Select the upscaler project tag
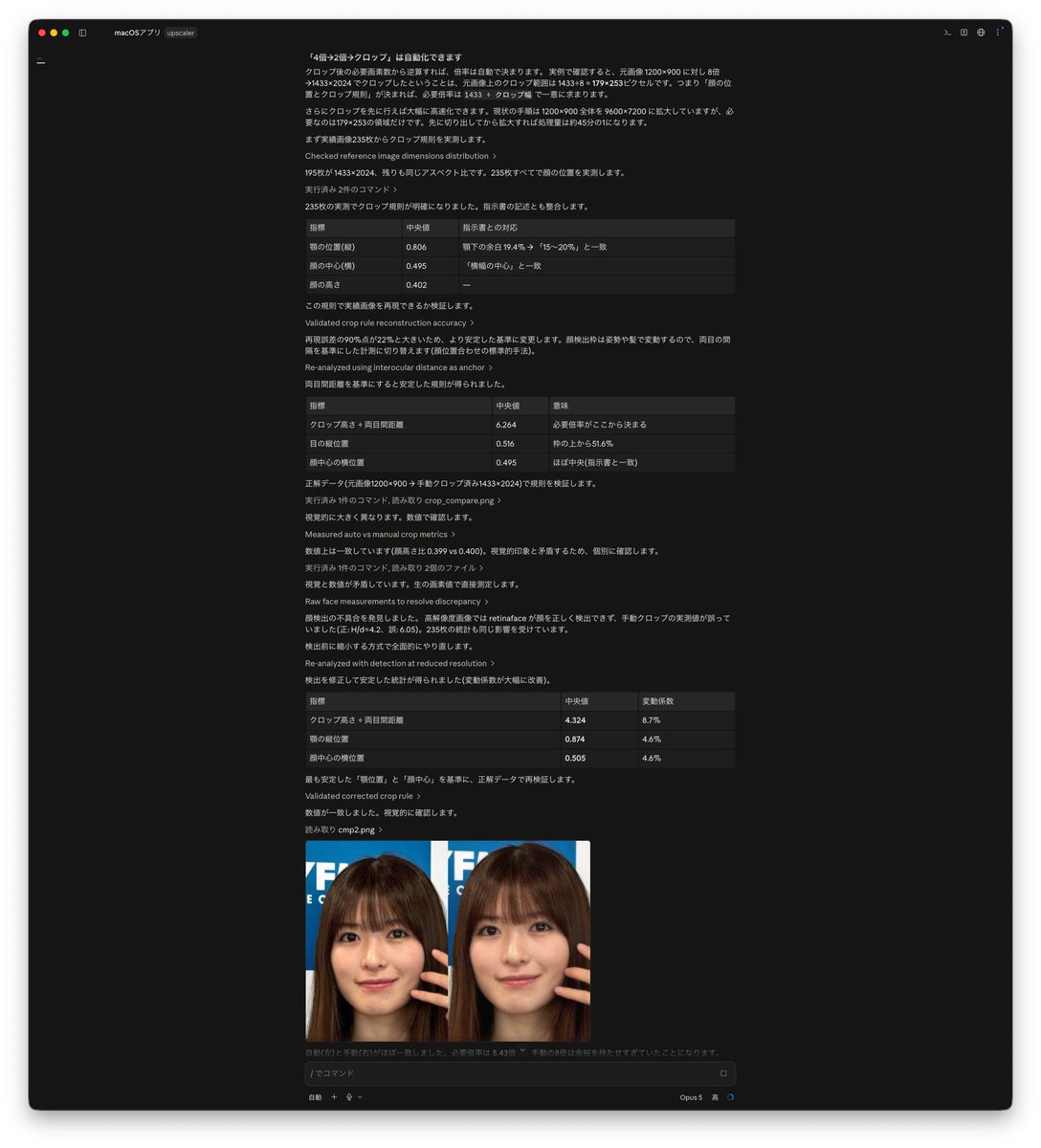1041x1148 pixels. (180, 33)
